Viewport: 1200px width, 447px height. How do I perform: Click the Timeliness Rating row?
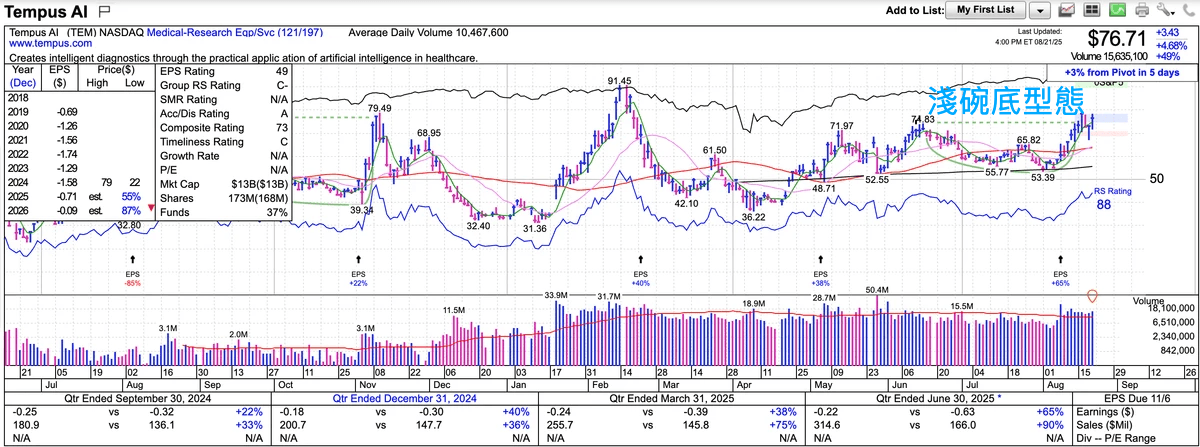[x=226, y=142]
